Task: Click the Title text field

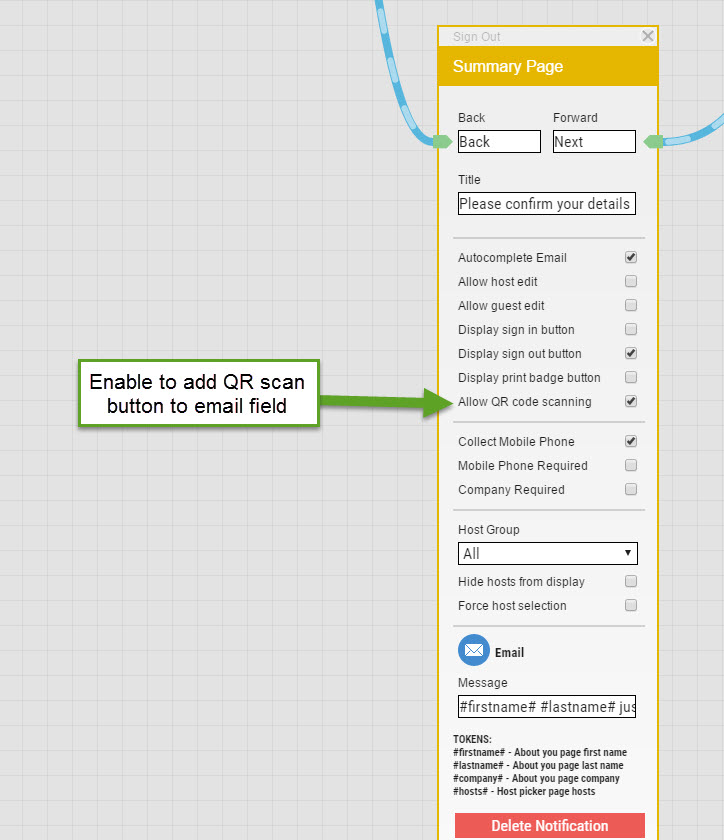Action: 546,204
